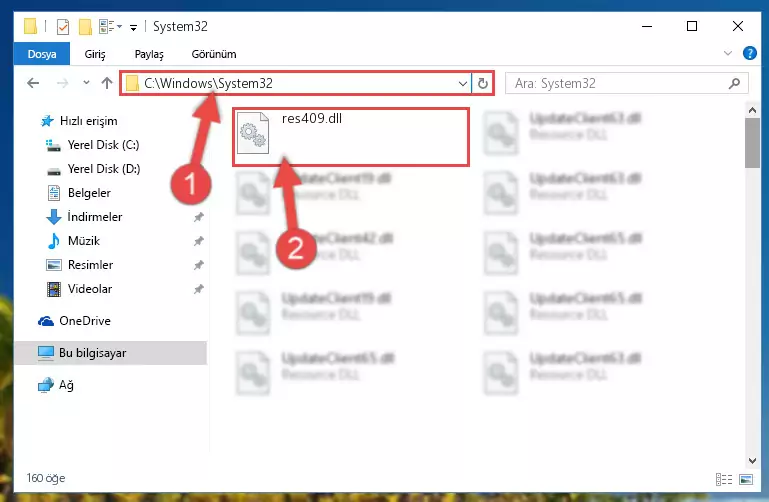The image size is (769, 502).
Task: Switch to the Giriş tab
Action: 95,54
